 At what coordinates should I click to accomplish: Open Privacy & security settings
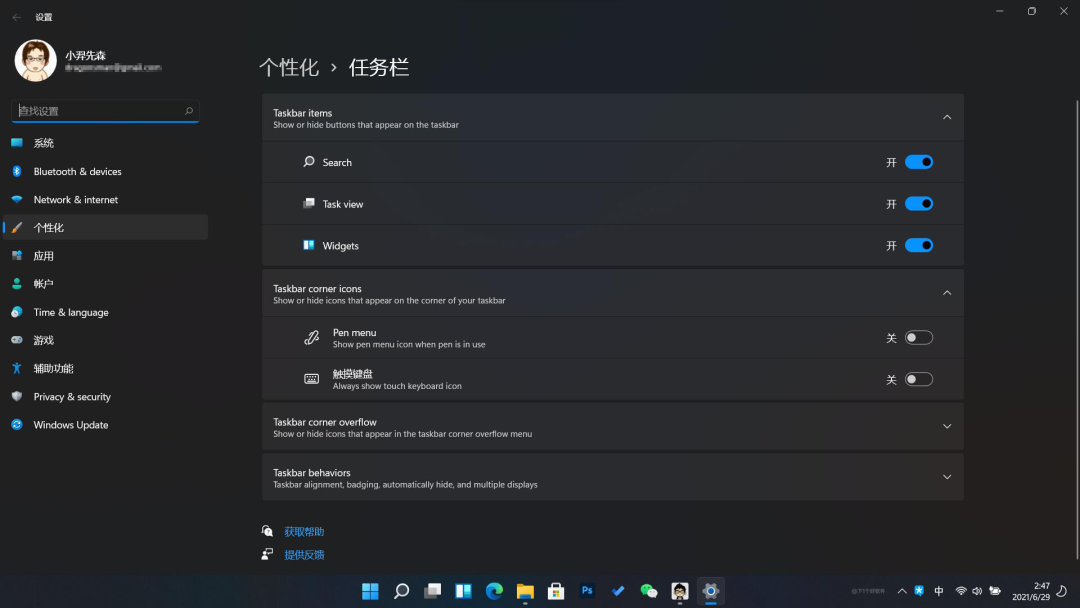coord(105,397)
